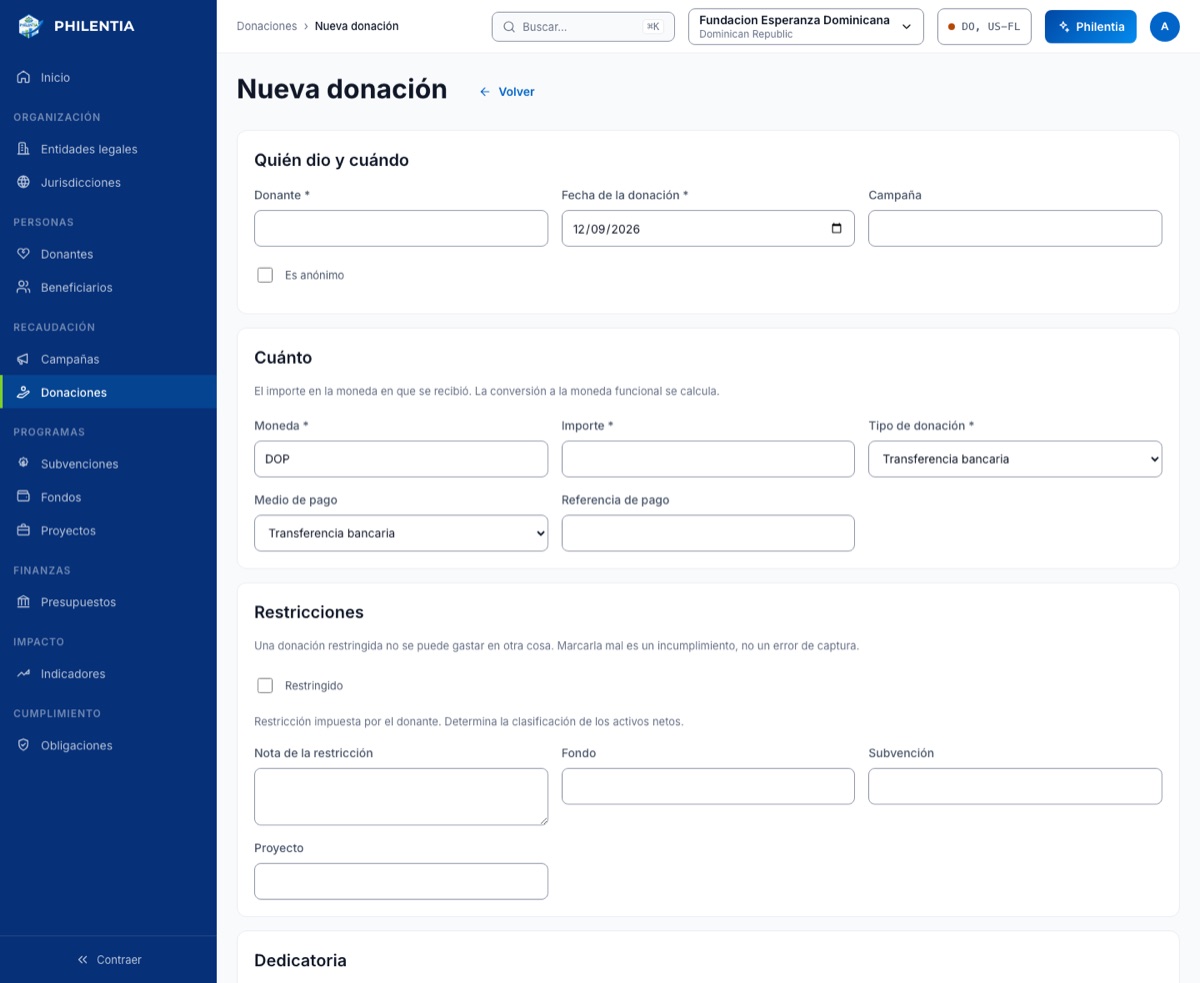This screenshot has width=1200, height=983.
Task: Open the Inicio menu item
Action: click(x=108, y=77)
